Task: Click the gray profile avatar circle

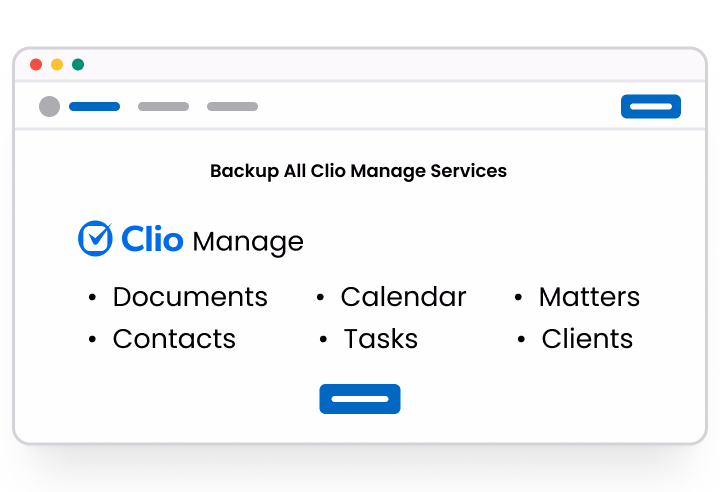Action: point(49,106)
